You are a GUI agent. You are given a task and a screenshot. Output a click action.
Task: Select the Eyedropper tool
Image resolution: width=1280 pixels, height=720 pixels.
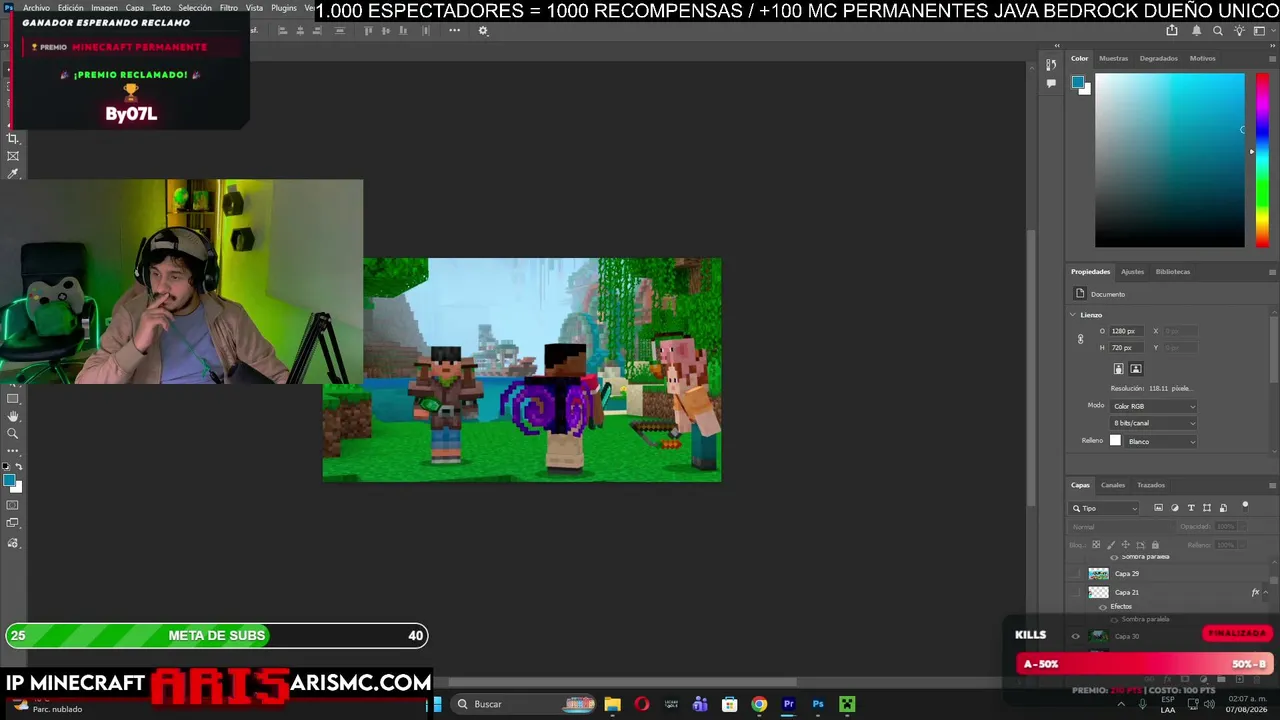[13, 174]
